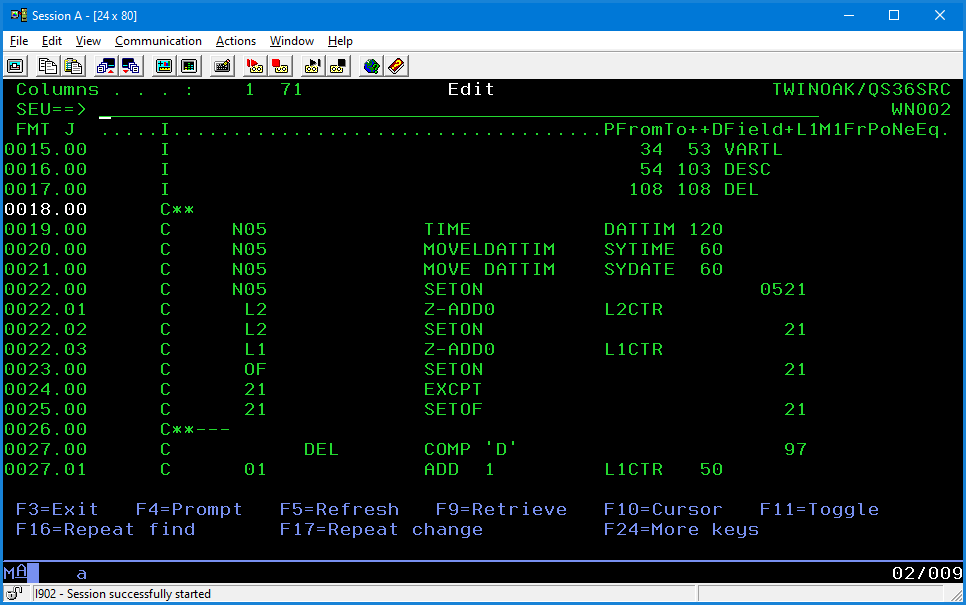Click the Send File to Host icon
This screenshot has height=605, width=966.
point(105,66)
